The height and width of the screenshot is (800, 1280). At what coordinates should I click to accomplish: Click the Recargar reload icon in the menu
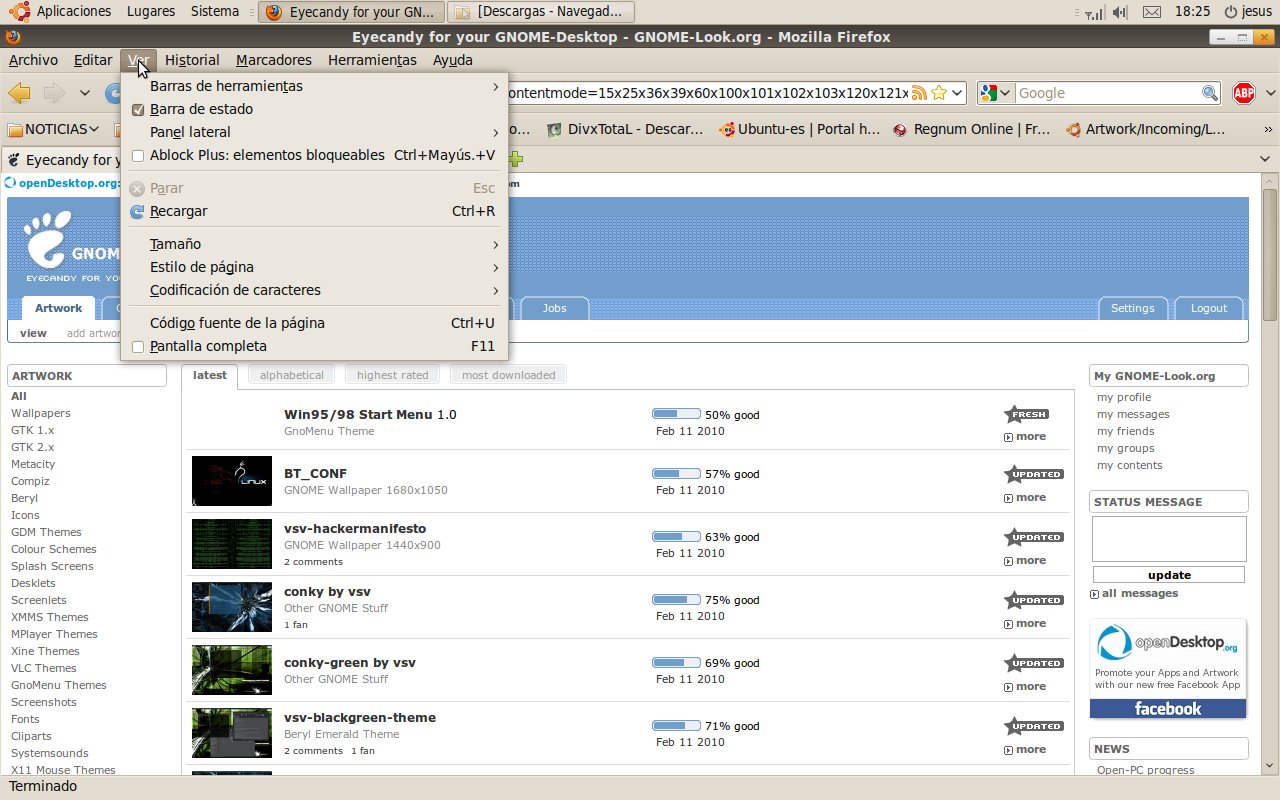(137, 211)
